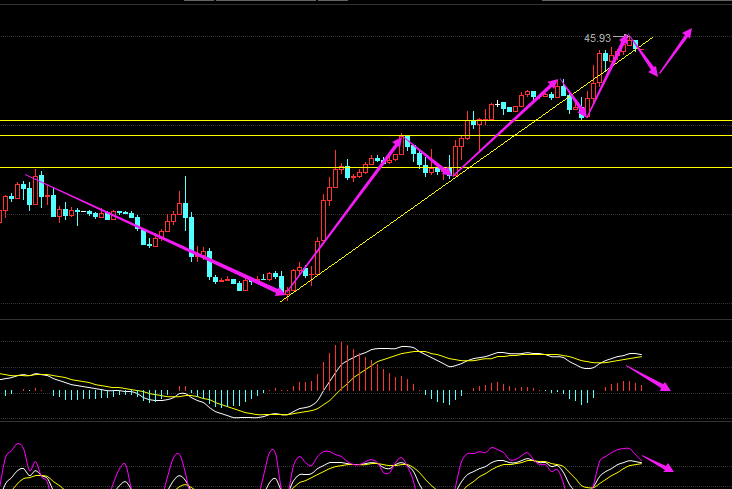Image resolution: width=732 pixels, height=489 pixels.
Task: Click the 45.93 price high label
Action: tap(597, 38)
